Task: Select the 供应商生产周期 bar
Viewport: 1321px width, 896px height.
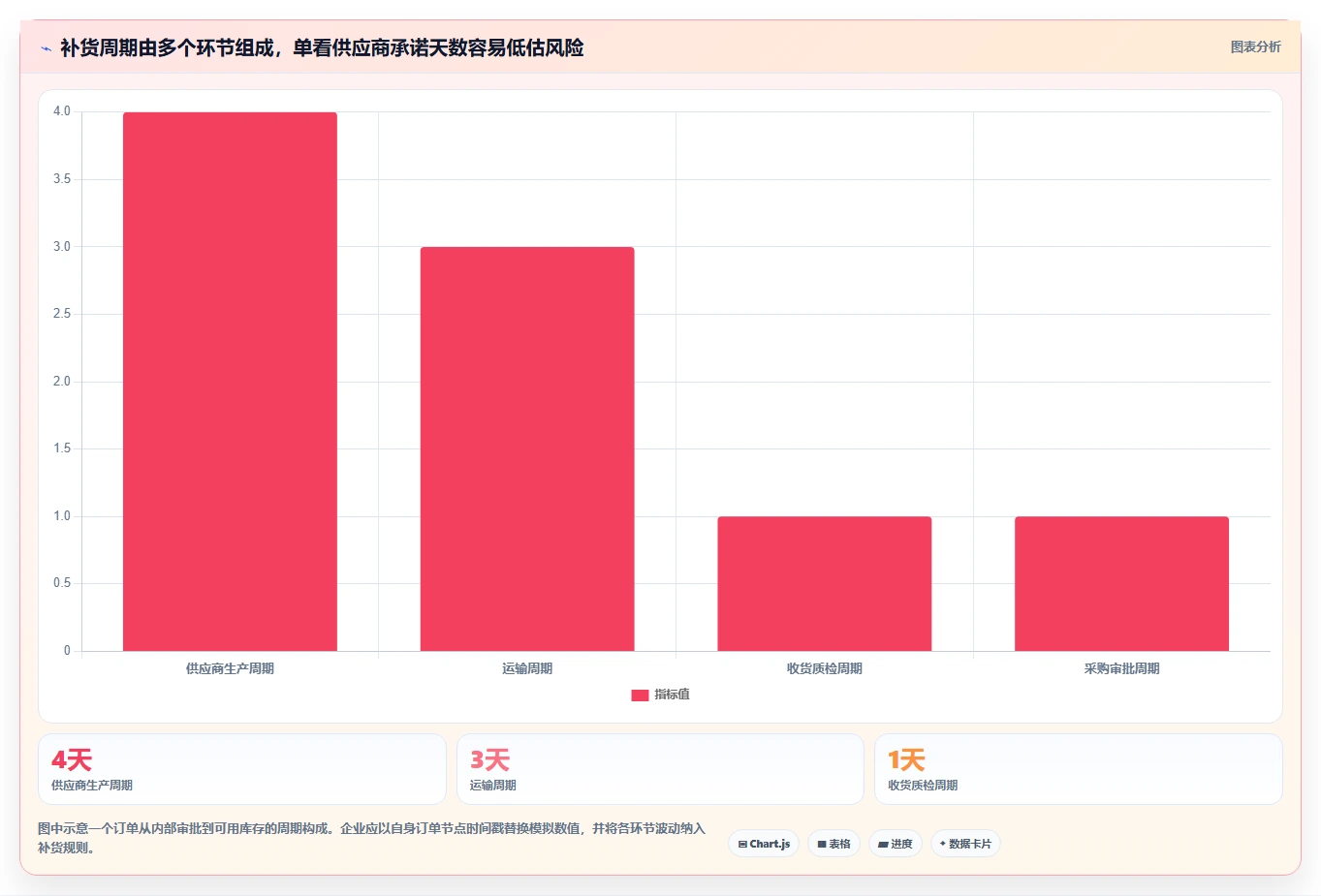Action: coord(230,382)
